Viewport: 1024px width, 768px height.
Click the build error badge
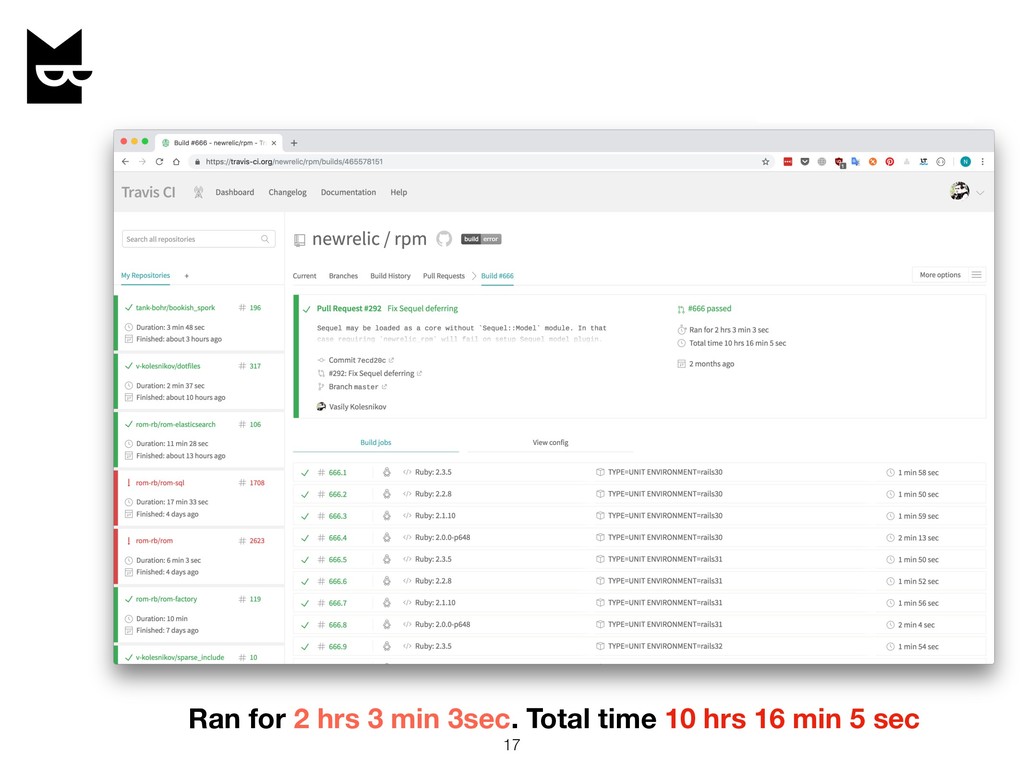pyautogui.click(x=481, y=239)
